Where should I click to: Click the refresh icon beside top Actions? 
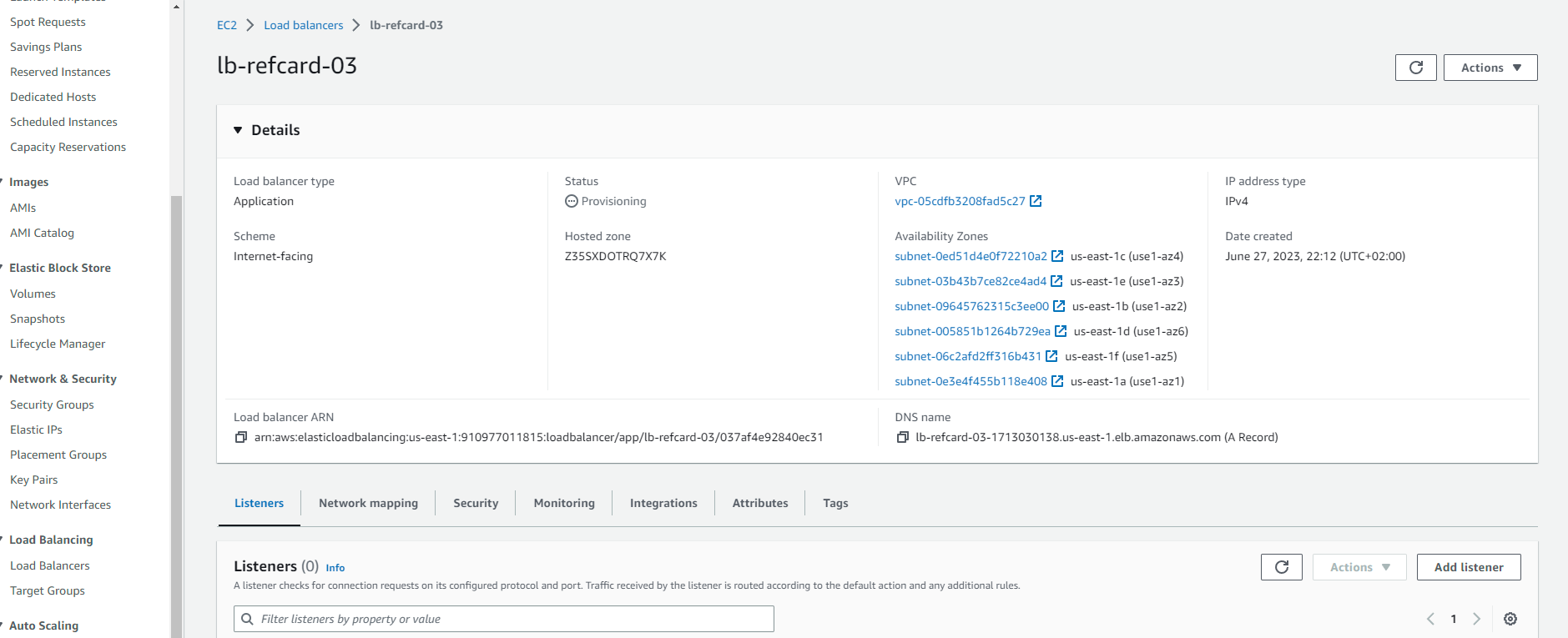(x=1415, y=68)
